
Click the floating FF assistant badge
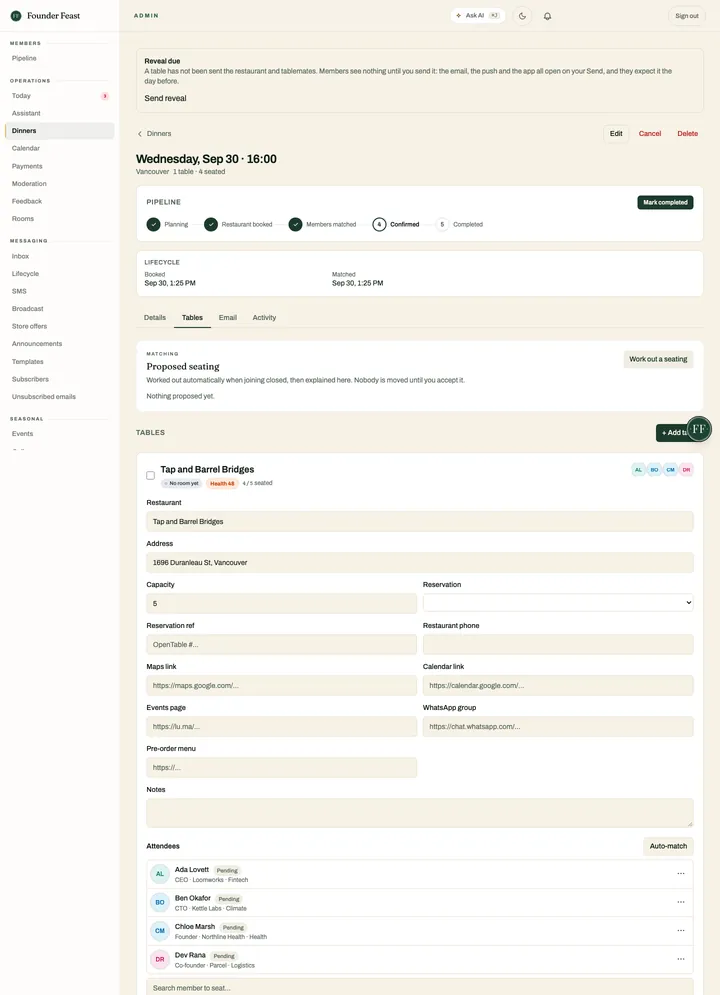pos(699,429)
